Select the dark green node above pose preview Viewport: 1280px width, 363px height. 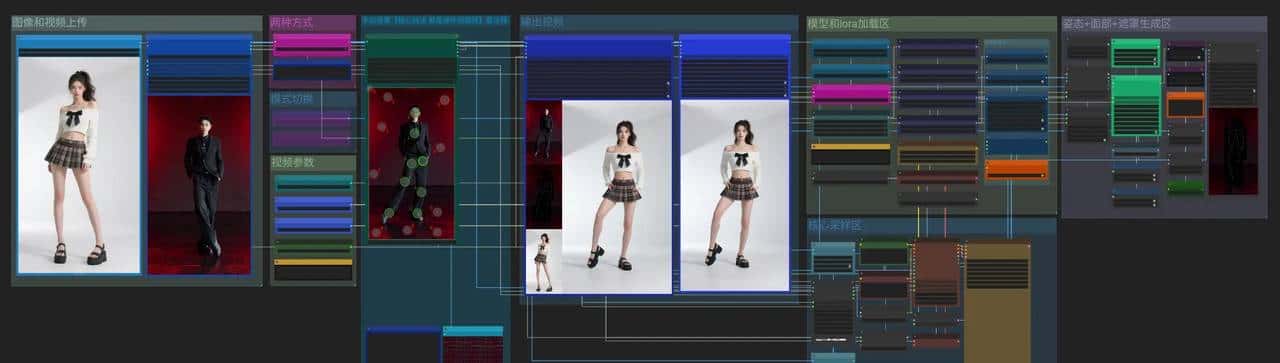tap(411, 59)
